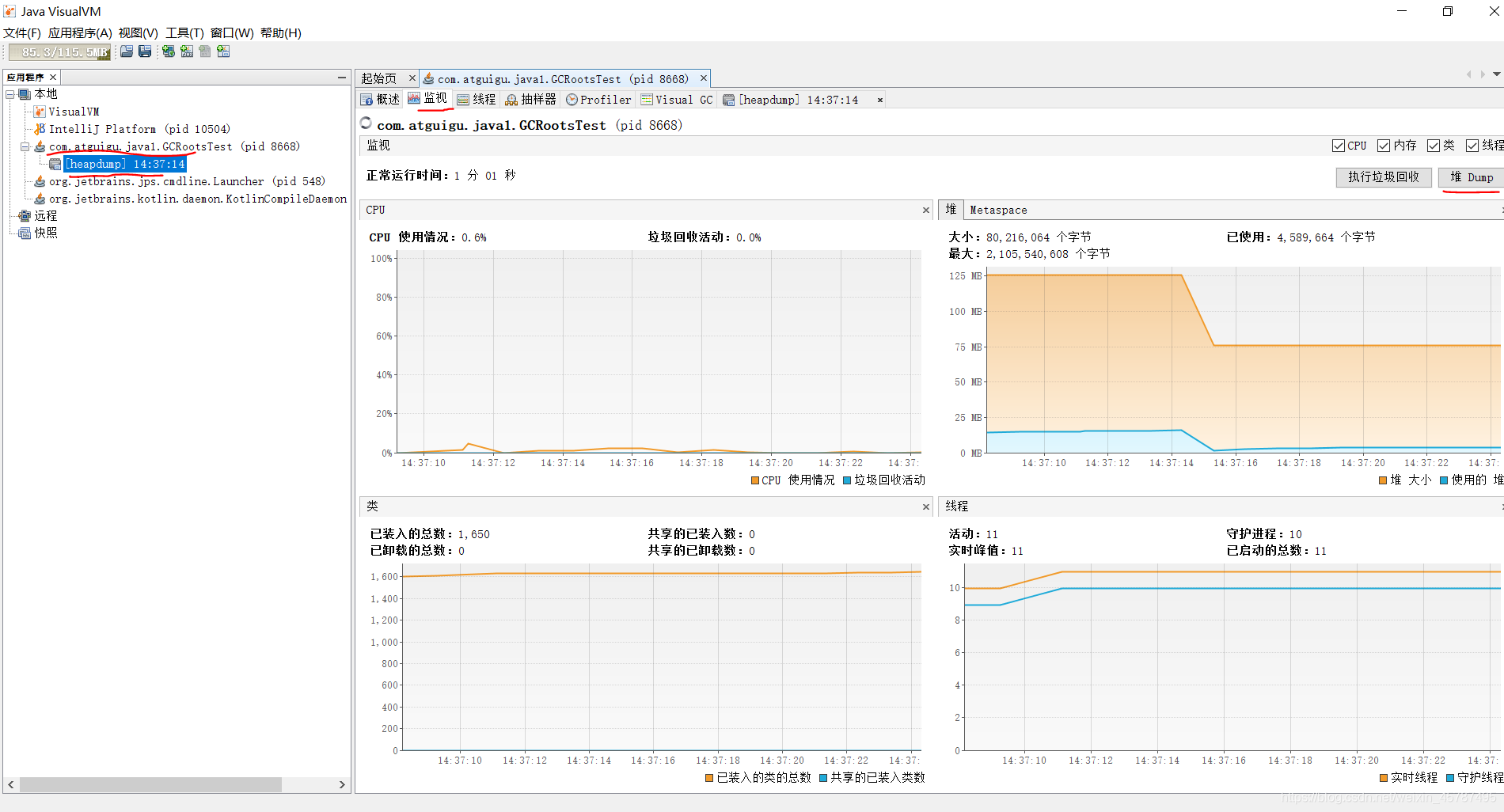Switch to the 堆 heap chart tab
The width and height of the screenshot is (1504, 812).
[951, 209]
